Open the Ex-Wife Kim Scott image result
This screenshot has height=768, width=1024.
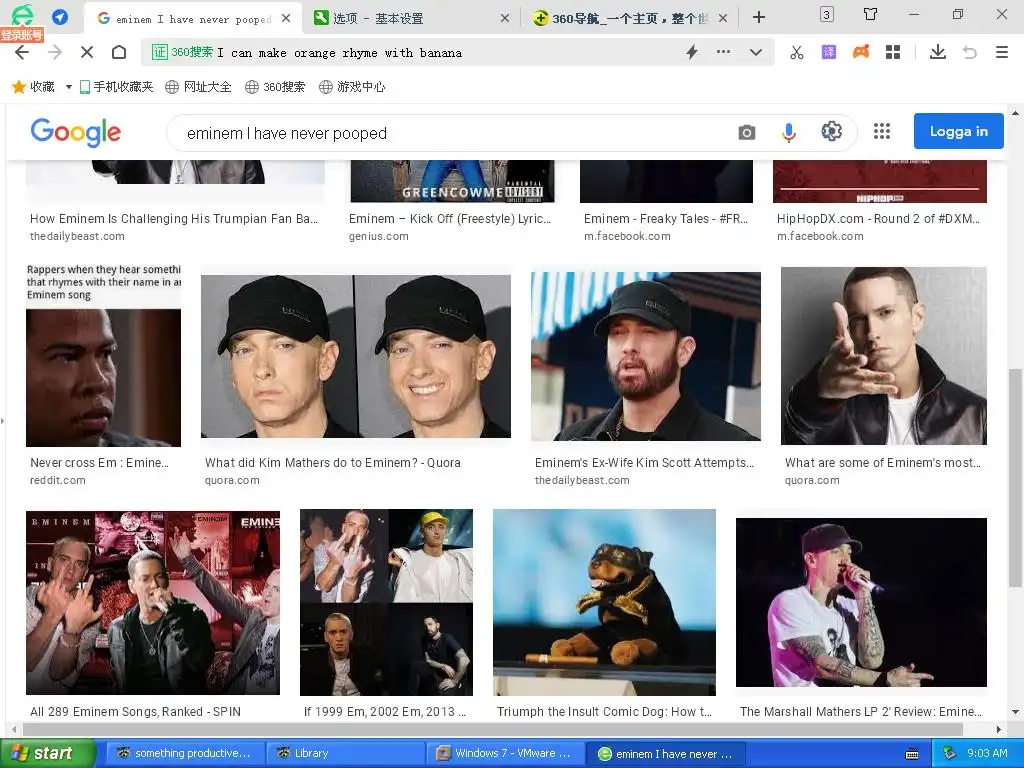pos(646,356)
